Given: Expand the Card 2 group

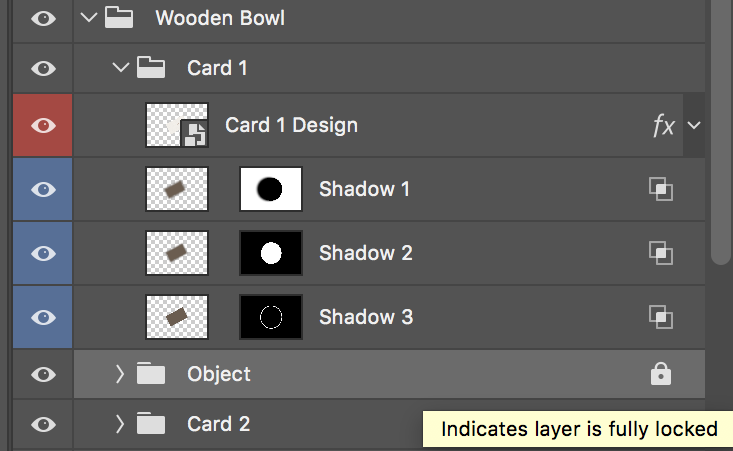Looking at the screenshot, I should click(x=120, y=424).
